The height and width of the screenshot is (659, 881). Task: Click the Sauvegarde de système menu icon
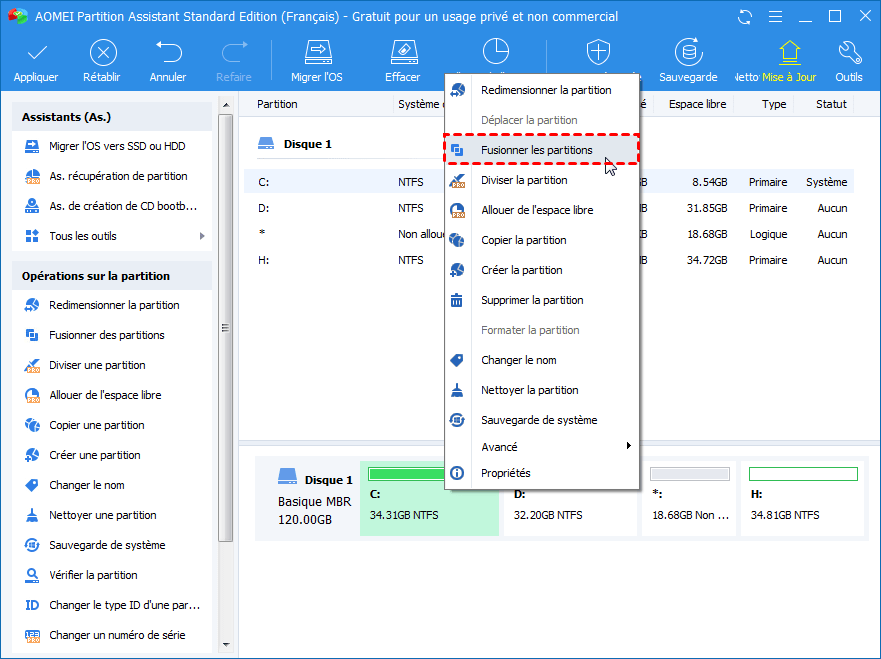(x=457, y=420)
